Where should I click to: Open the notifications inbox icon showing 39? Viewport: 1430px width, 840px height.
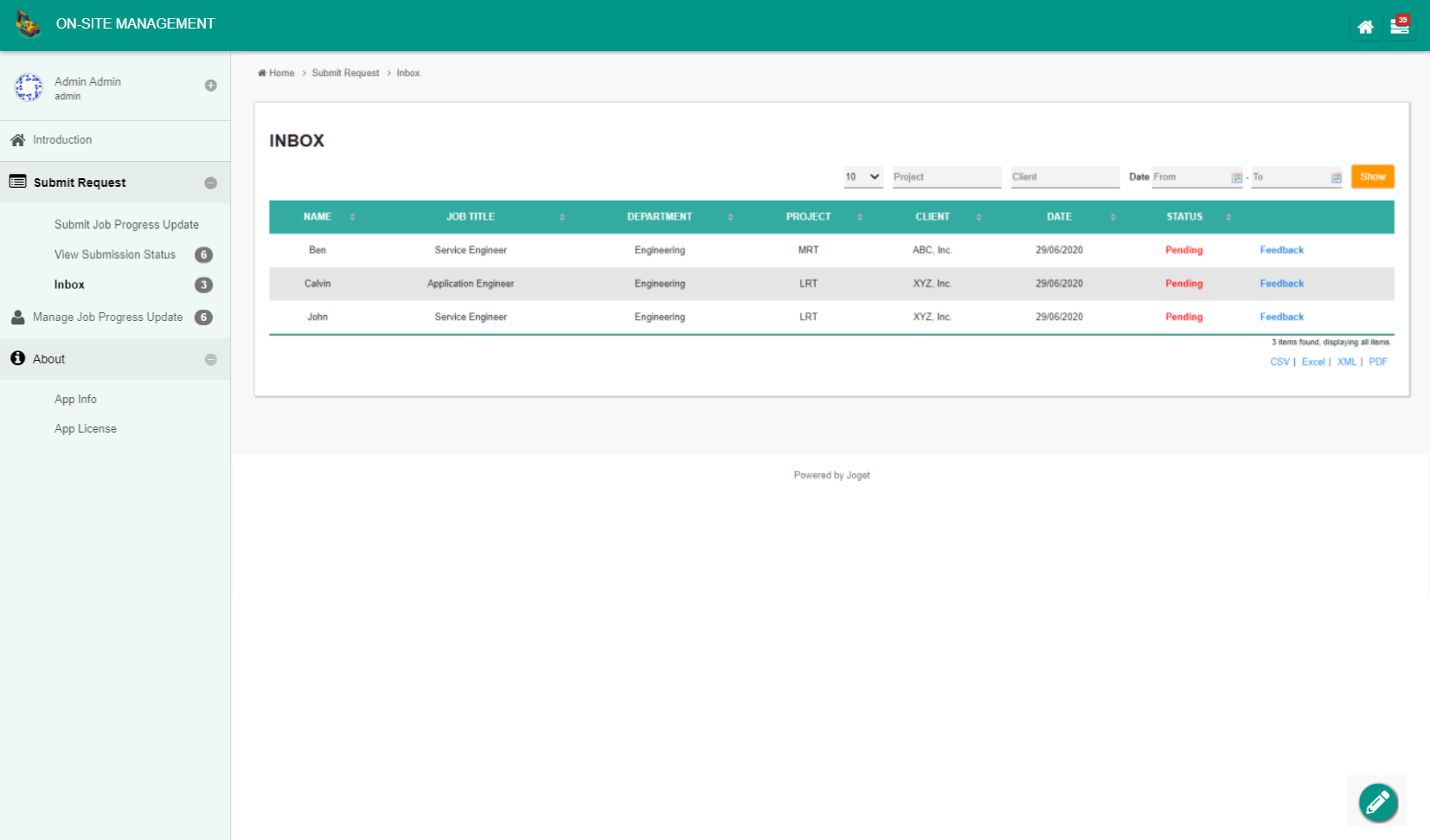1399,27
